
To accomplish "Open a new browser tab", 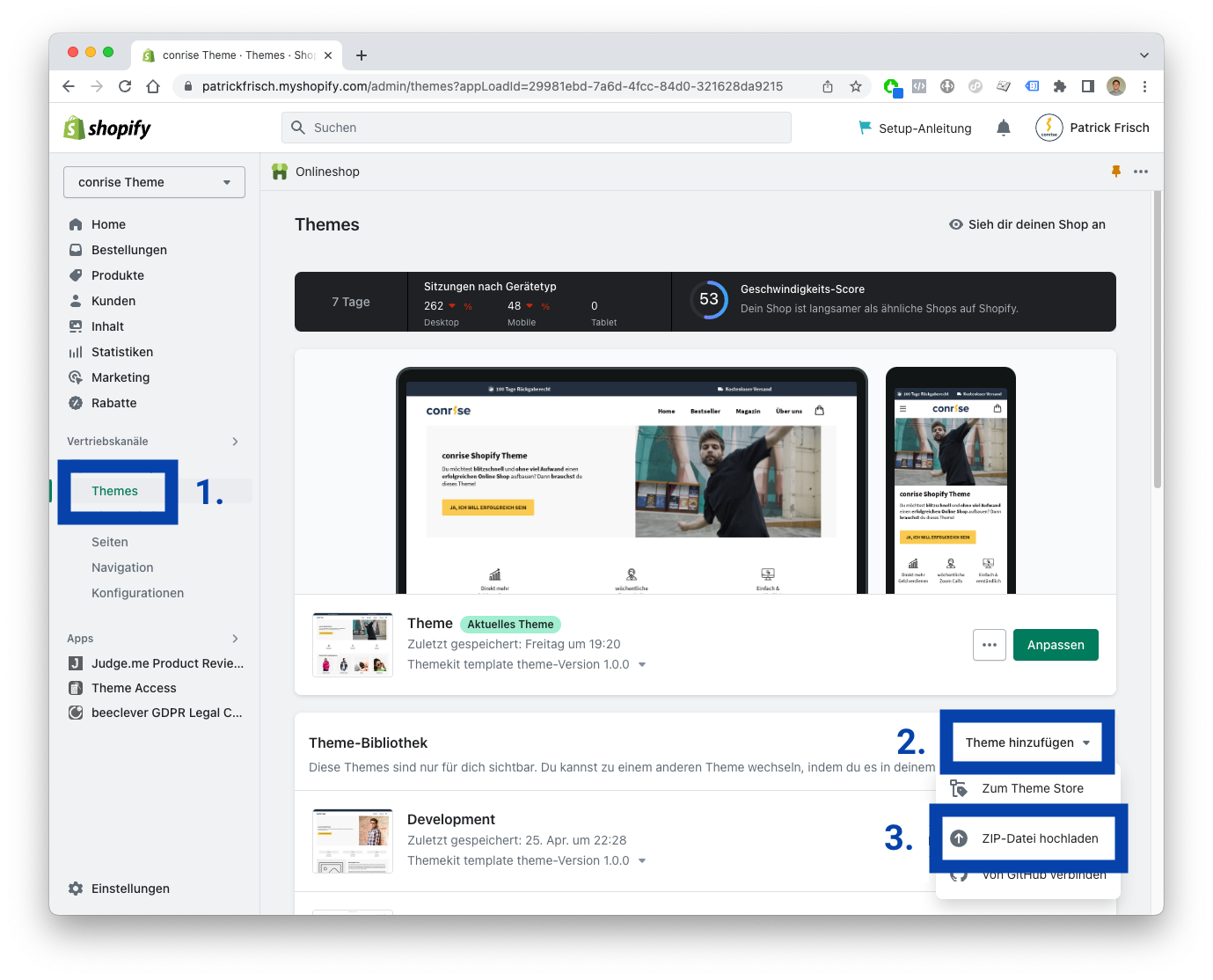I will [x=362, y=55].
